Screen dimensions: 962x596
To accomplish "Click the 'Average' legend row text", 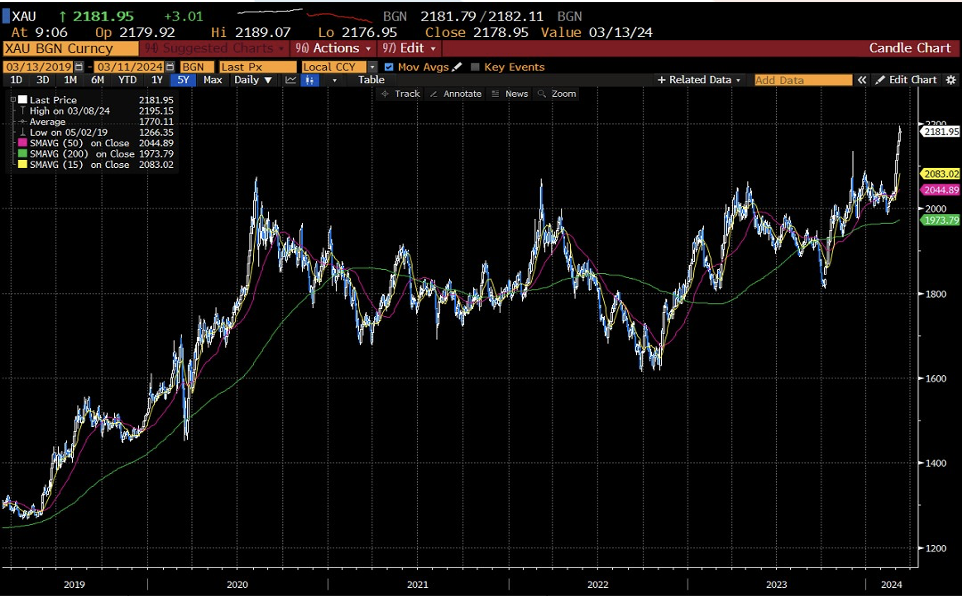I will tap(47, 122).
